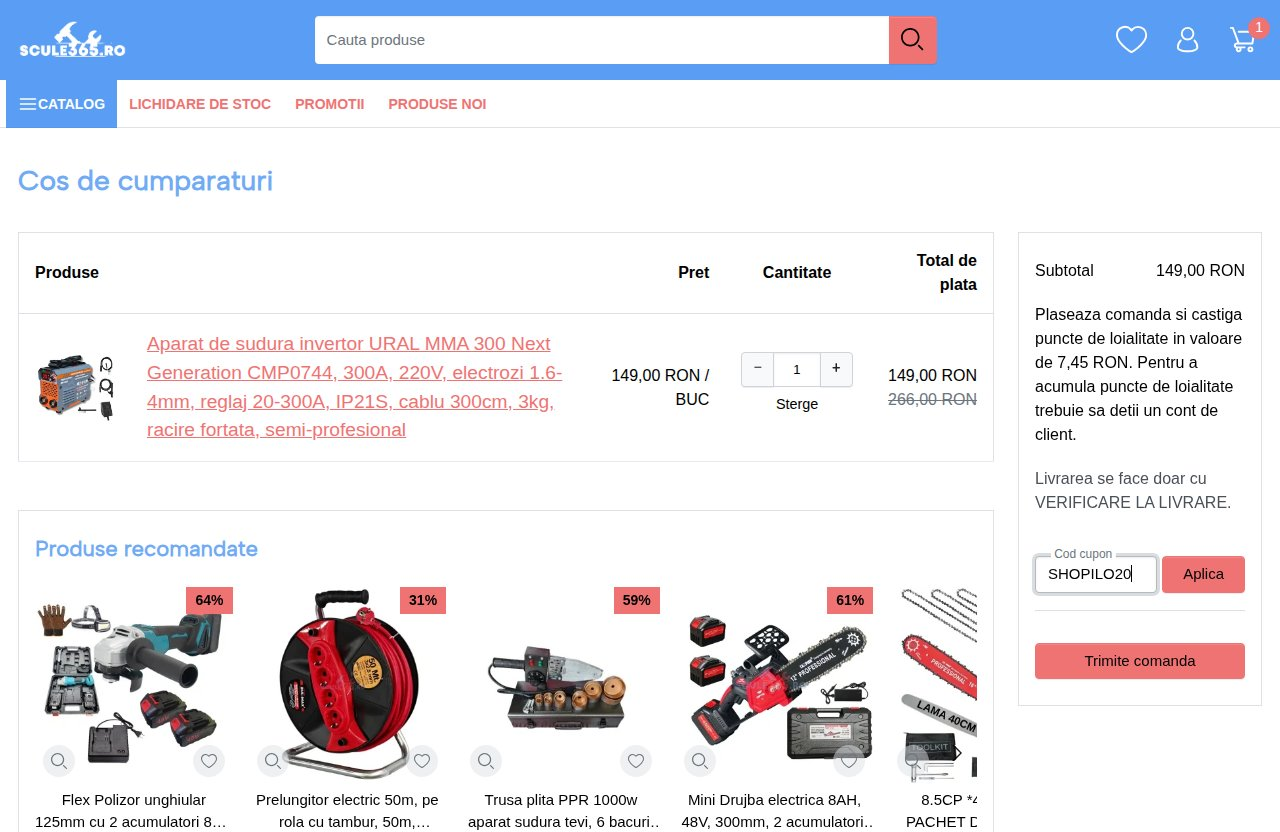Open the Mini Drujba electrica product image
1280x832 pixels.
(x=774, y=684)
